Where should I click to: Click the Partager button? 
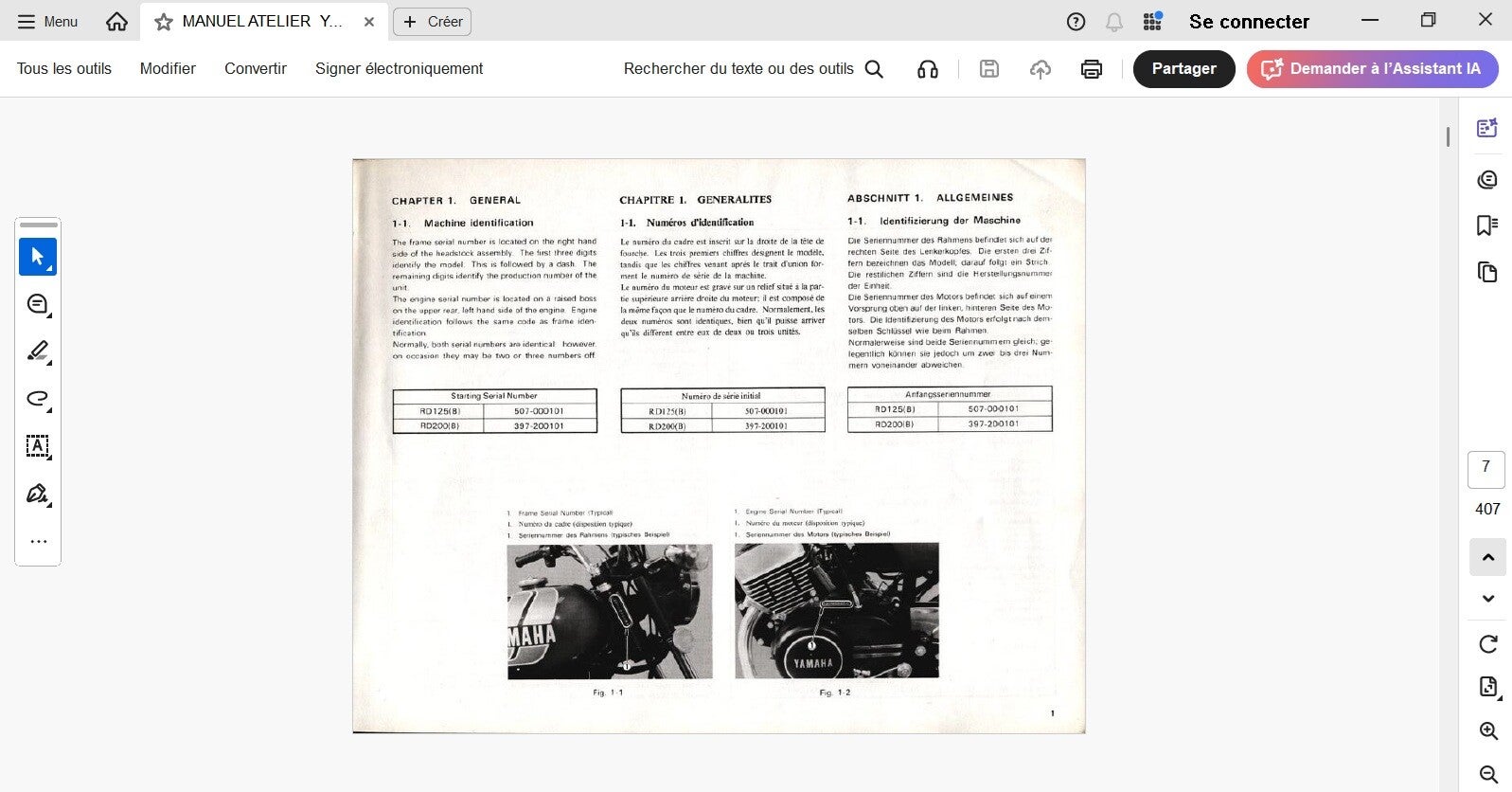tap(1183, 69)
